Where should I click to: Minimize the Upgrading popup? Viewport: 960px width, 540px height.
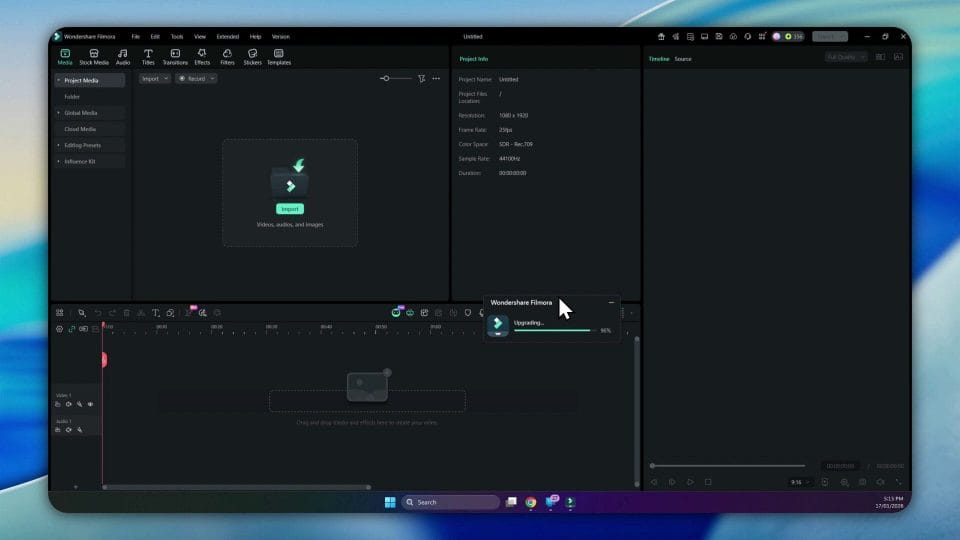(x=611, y=302)
